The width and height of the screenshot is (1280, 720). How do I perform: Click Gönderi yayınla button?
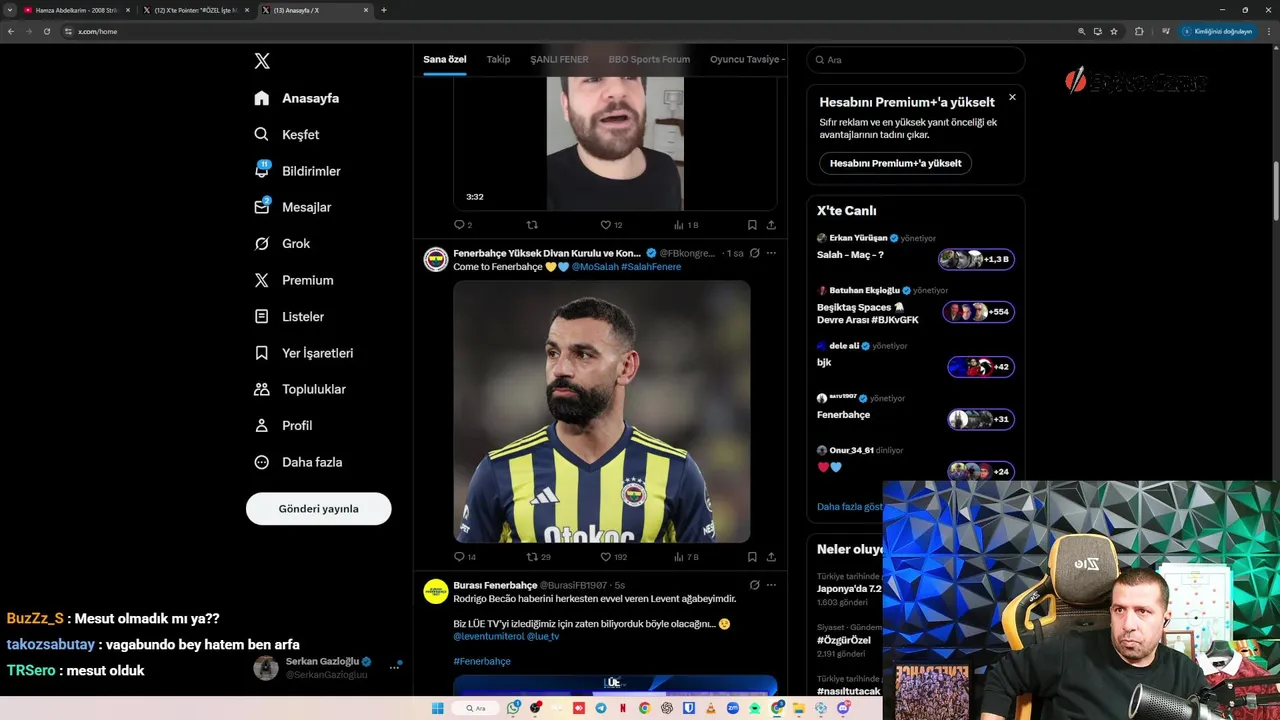(x=318, y=508)
